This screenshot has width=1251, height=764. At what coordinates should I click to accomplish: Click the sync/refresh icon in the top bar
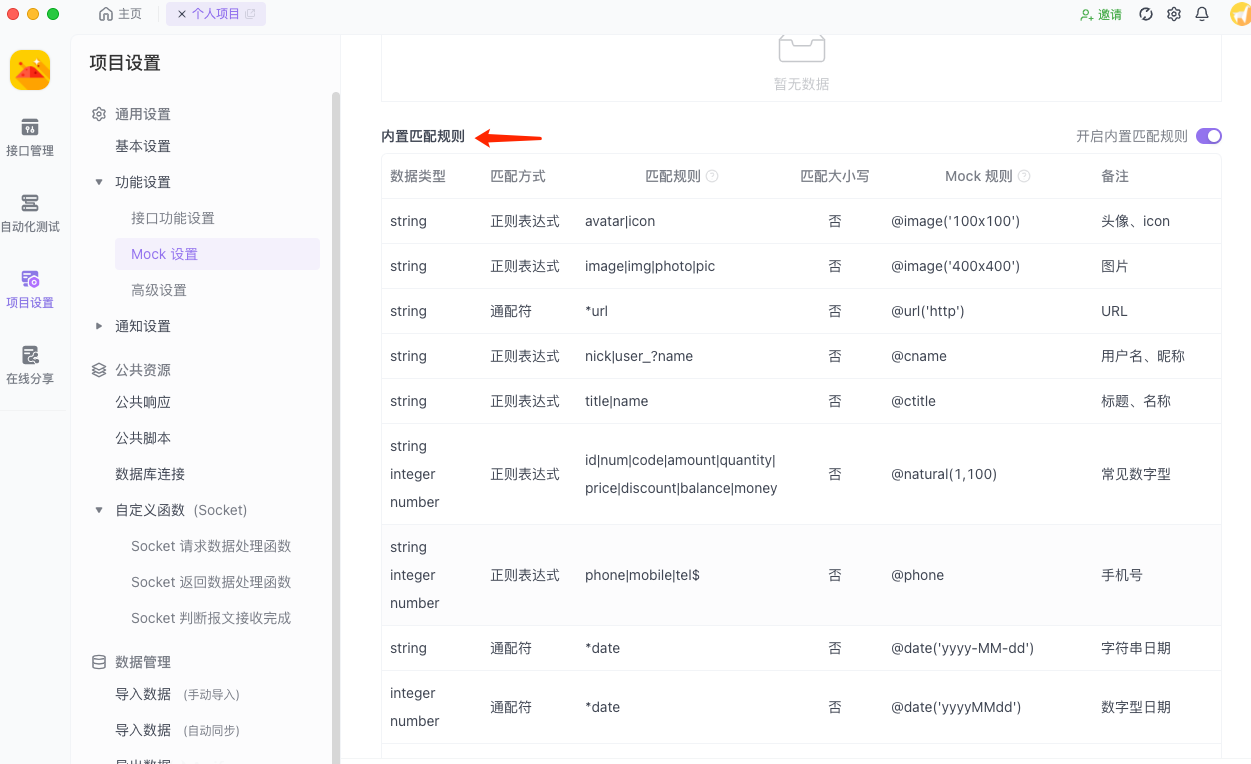(1145, 14)
